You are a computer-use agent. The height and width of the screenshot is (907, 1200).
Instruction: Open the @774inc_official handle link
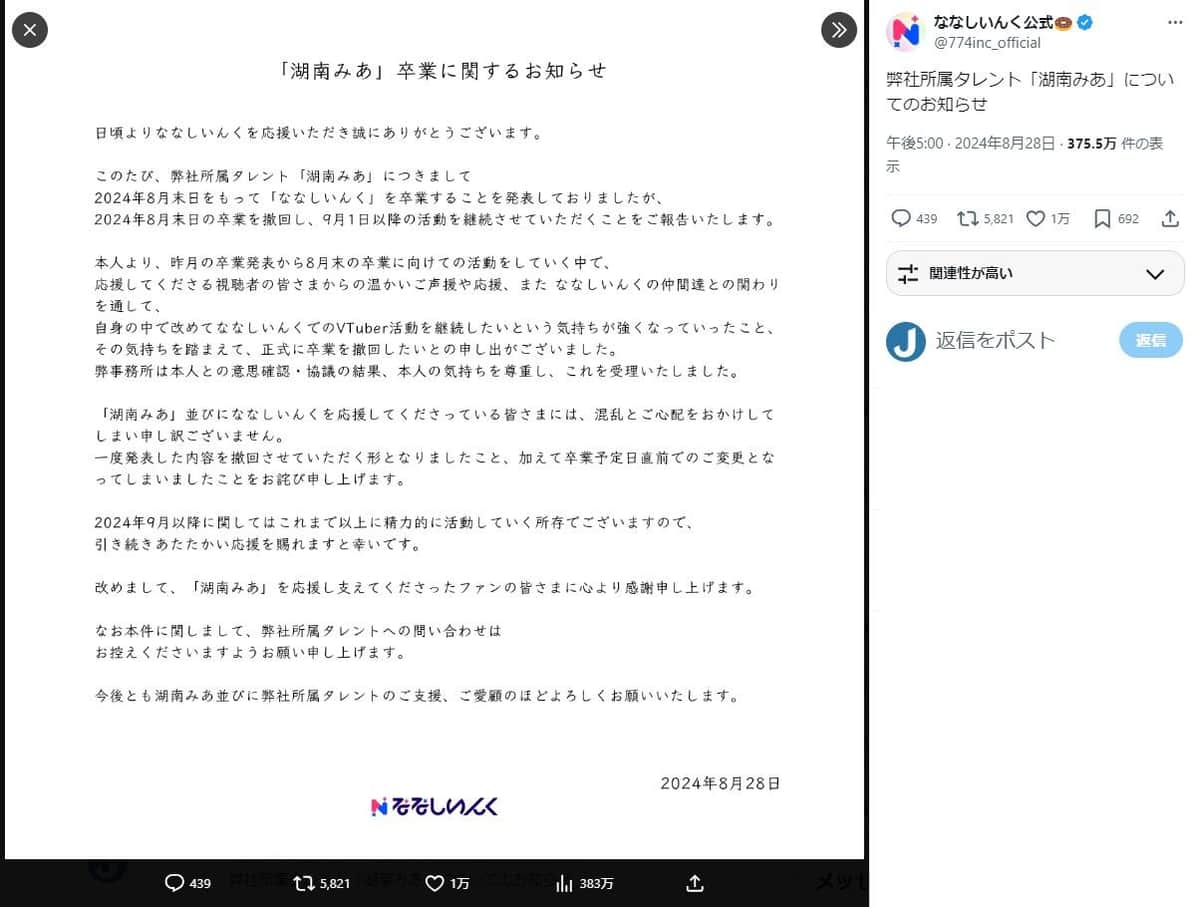point(987,43)
